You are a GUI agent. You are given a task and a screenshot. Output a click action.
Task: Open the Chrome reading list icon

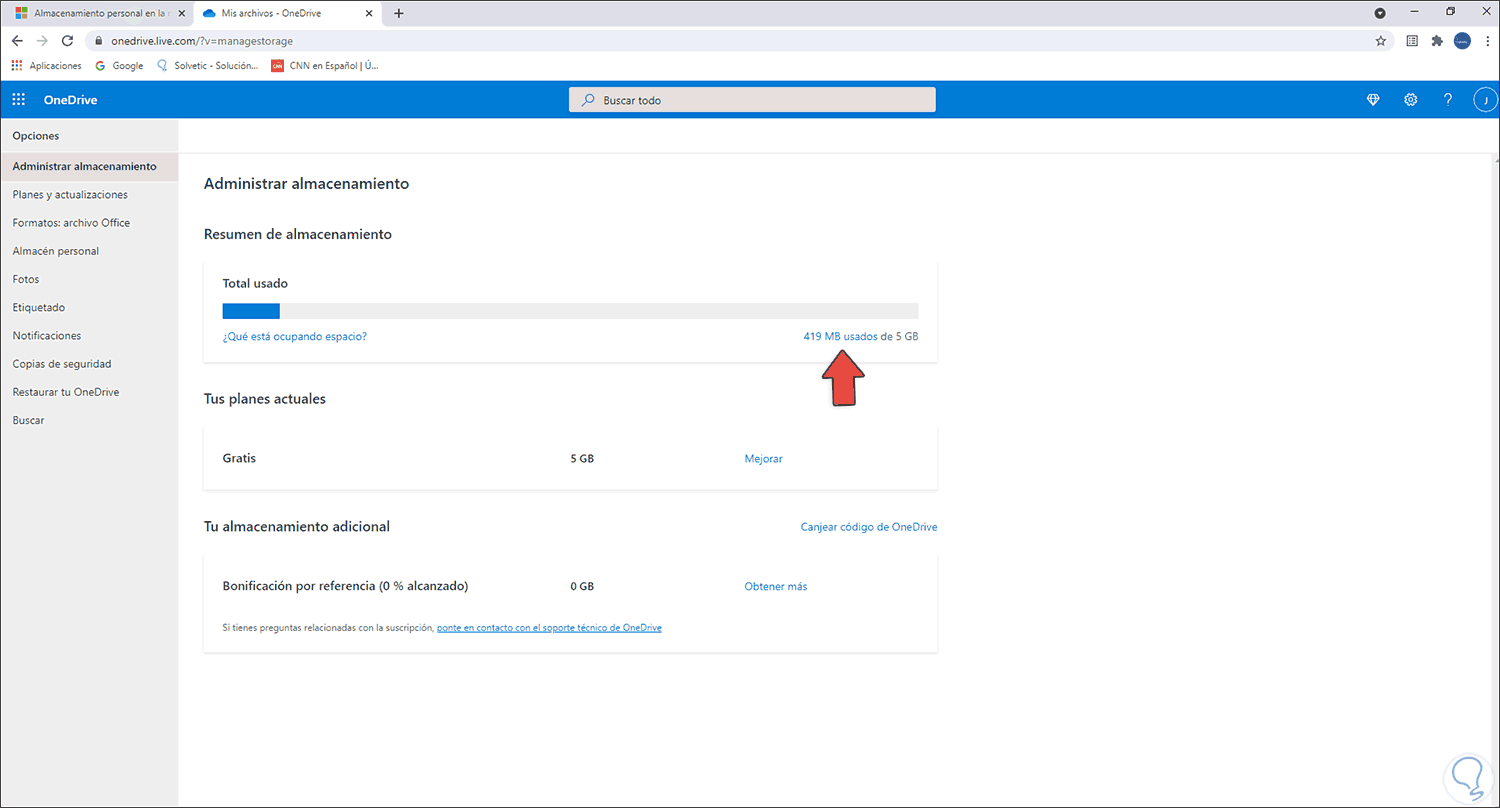1412,41
